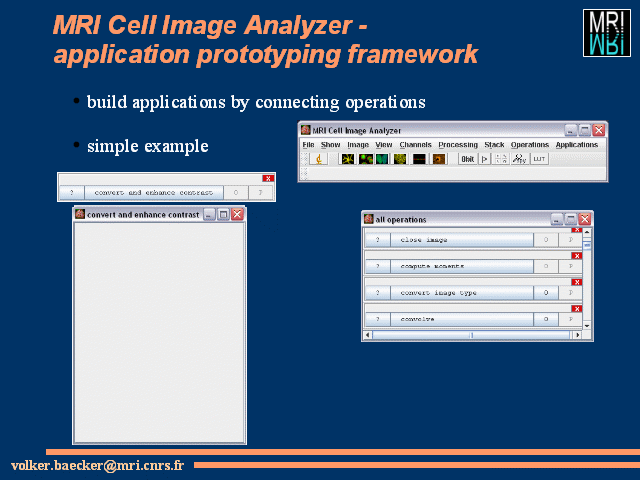Open the Show menu

pyautogui.click(x=330, y=144)
